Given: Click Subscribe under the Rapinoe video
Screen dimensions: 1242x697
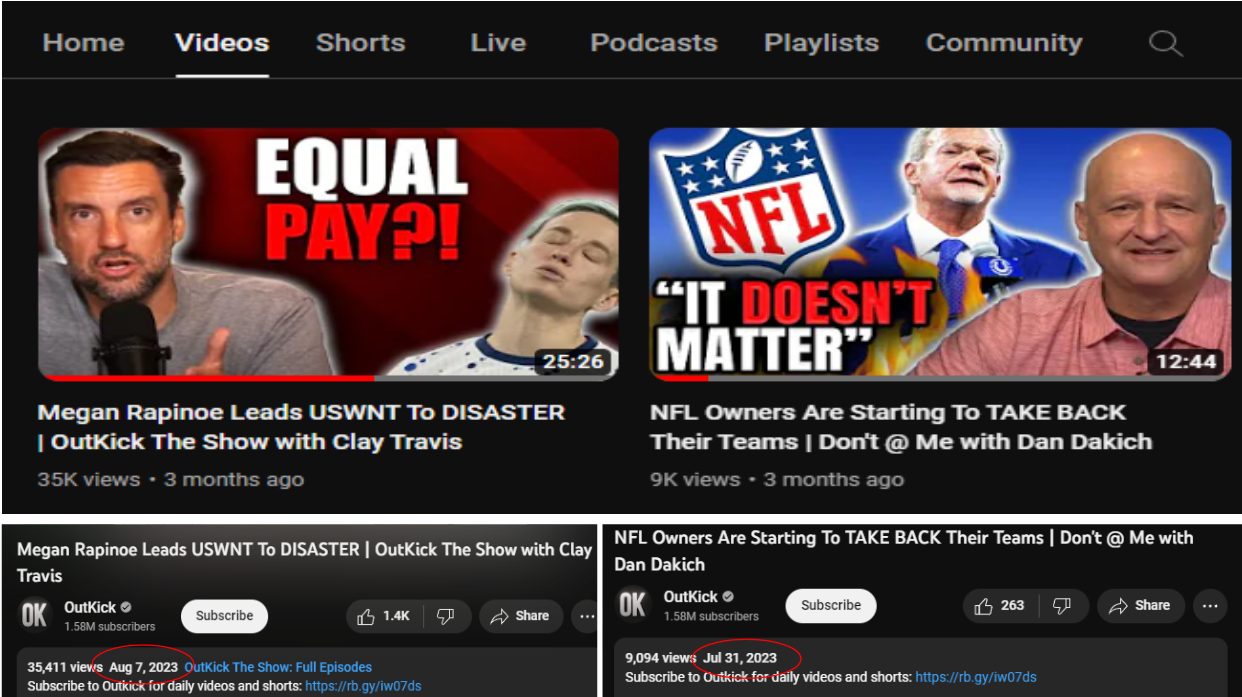Looking at the screenshot, I should click(224, 616).
